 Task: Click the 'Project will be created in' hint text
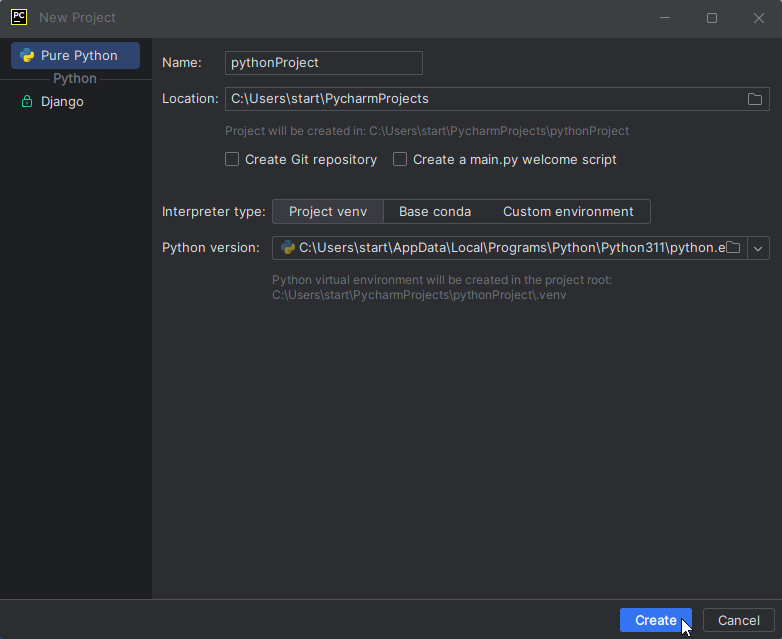pyautogui.click(x=427, y=131)
